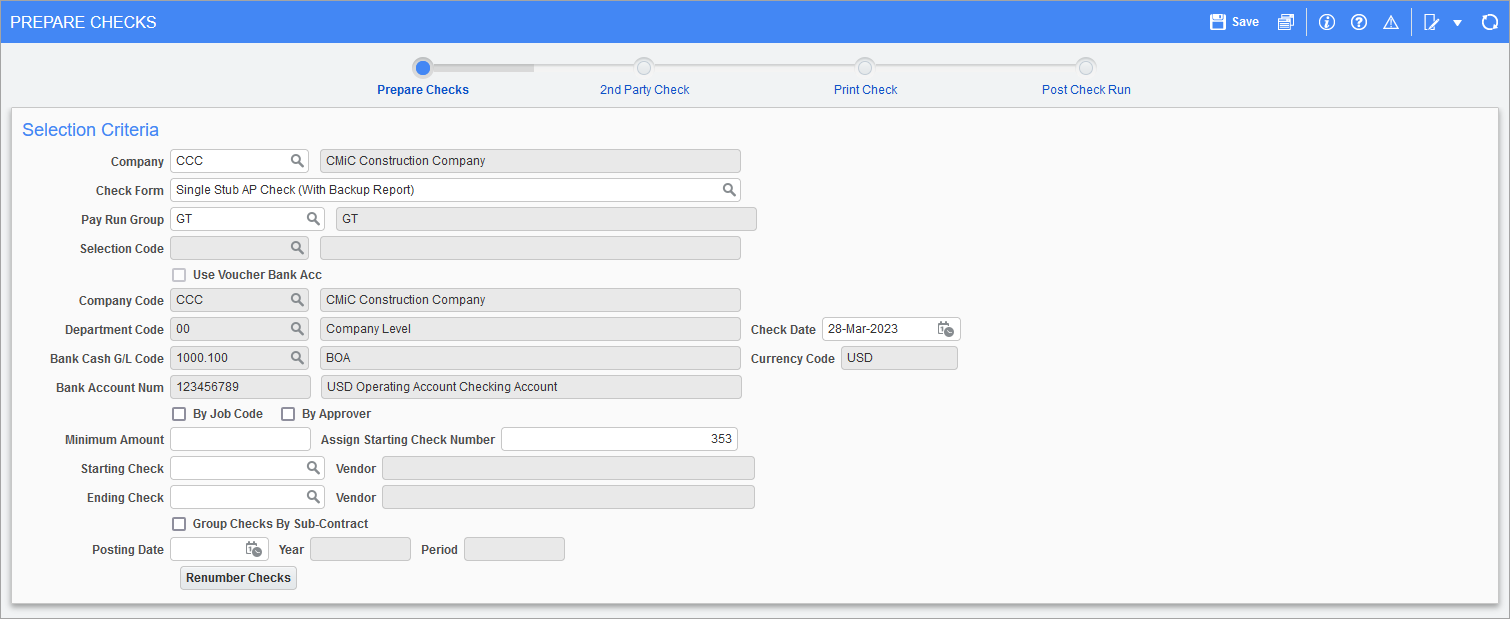This screenshot has width=1510, height=619.
Task: Toggle the Group Checks By Sub-Contract option
Action: pos(179,523)
